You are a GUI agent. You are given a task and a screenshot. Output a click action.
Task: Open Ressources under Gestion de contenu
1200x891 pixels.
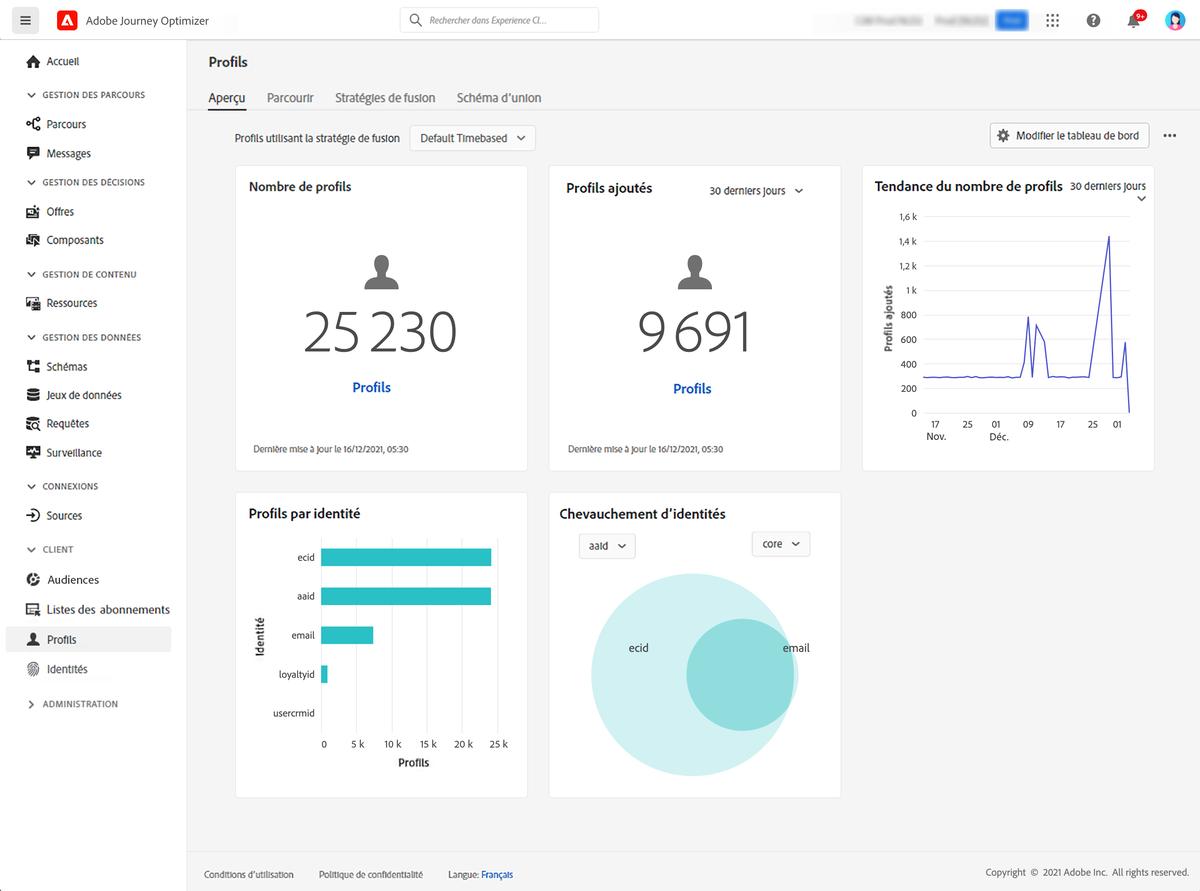click(x=70, y=303)
